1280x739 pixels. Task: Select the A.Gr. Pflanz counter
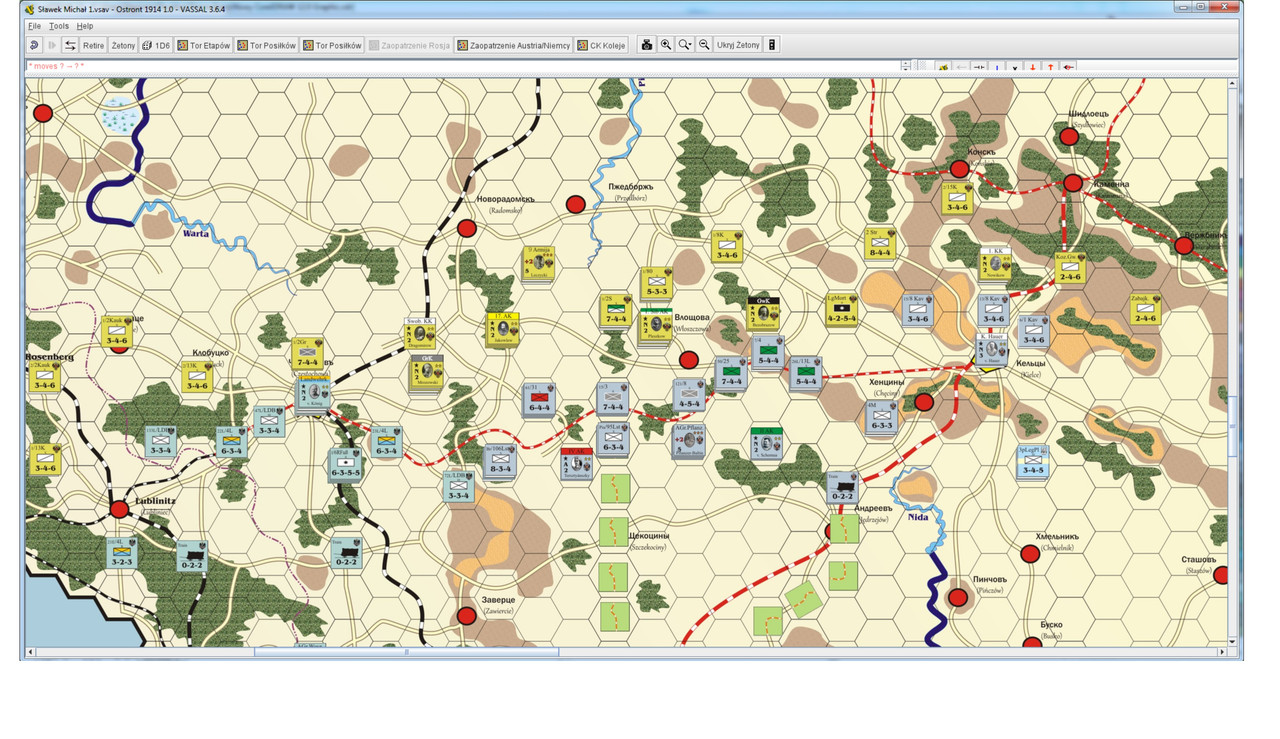pyautogui.click(x=689, y=441)
